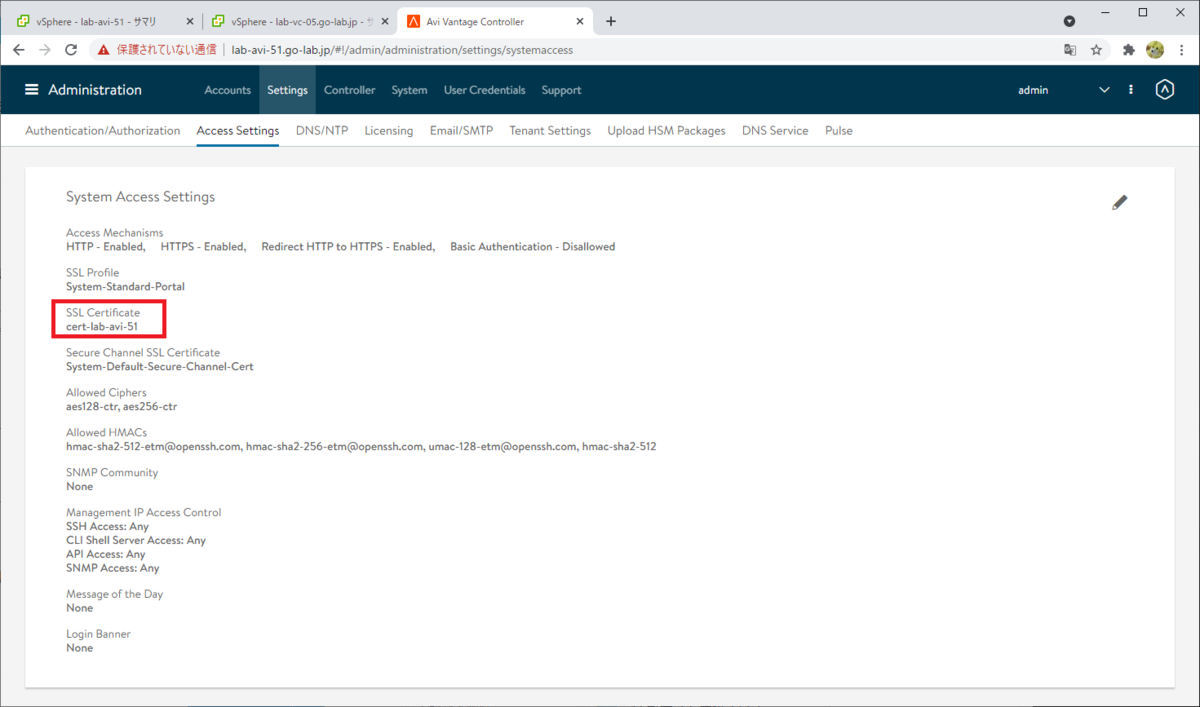Viewport: 1200px width, 707px height.
Task: Open the DNS Service tab
Action: point(775,130)
